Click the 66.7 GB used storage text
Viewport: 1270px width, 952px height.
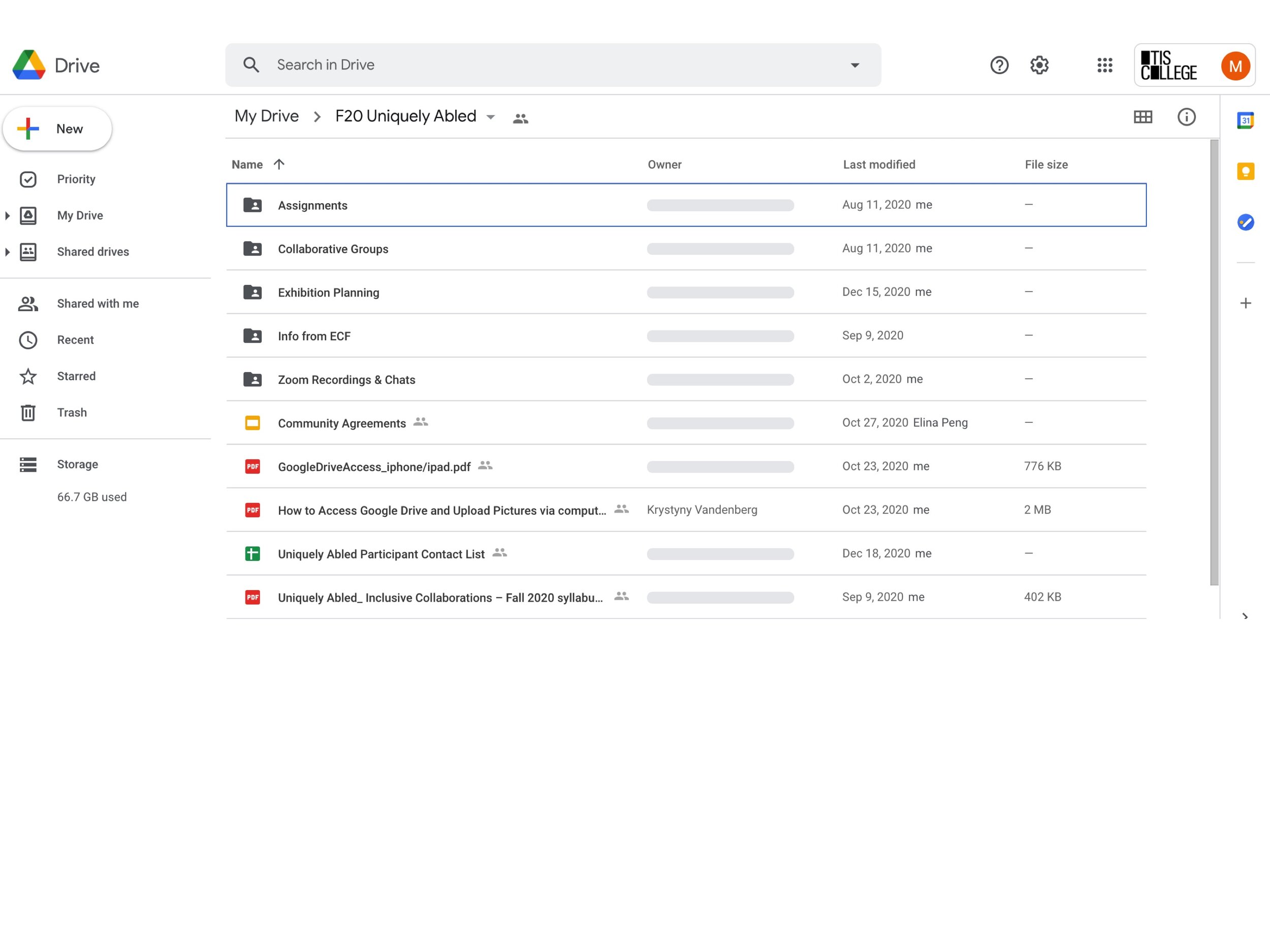(x=92, y=497)
